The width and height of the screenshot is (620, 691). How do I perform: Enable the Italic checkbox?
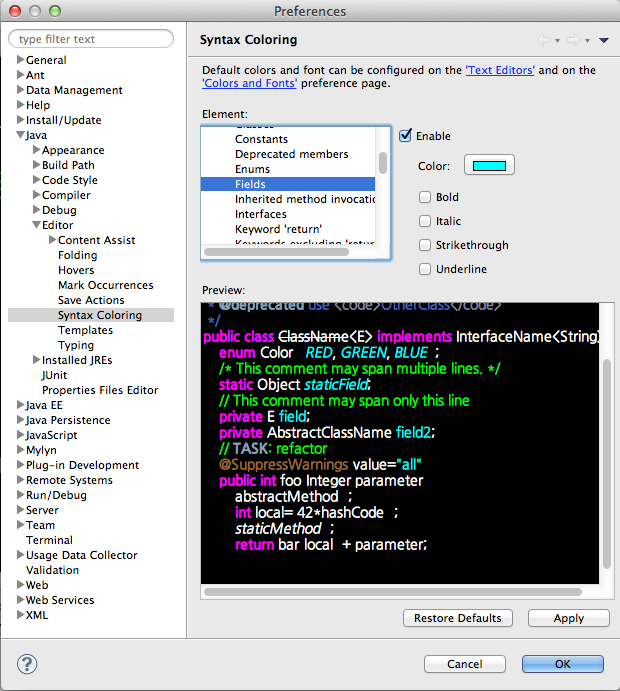click(425, 221)
